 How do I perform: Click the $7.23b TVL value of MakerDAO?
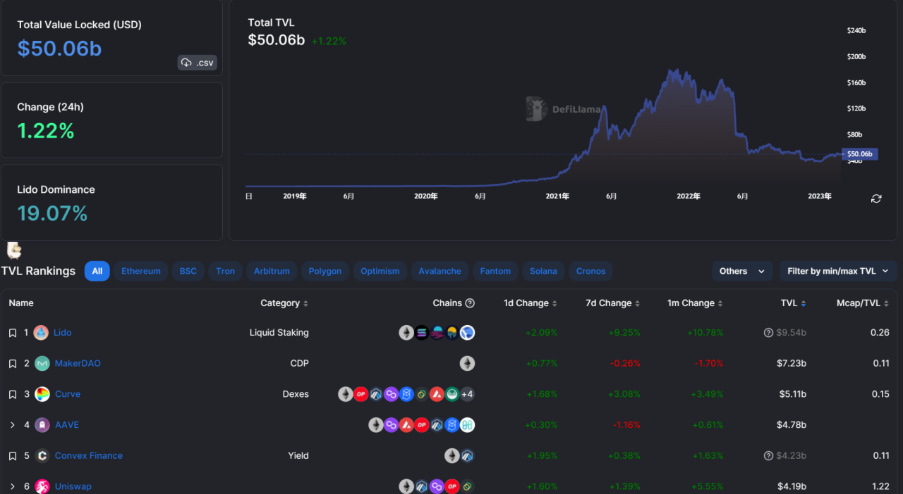(x=791, y=363)
